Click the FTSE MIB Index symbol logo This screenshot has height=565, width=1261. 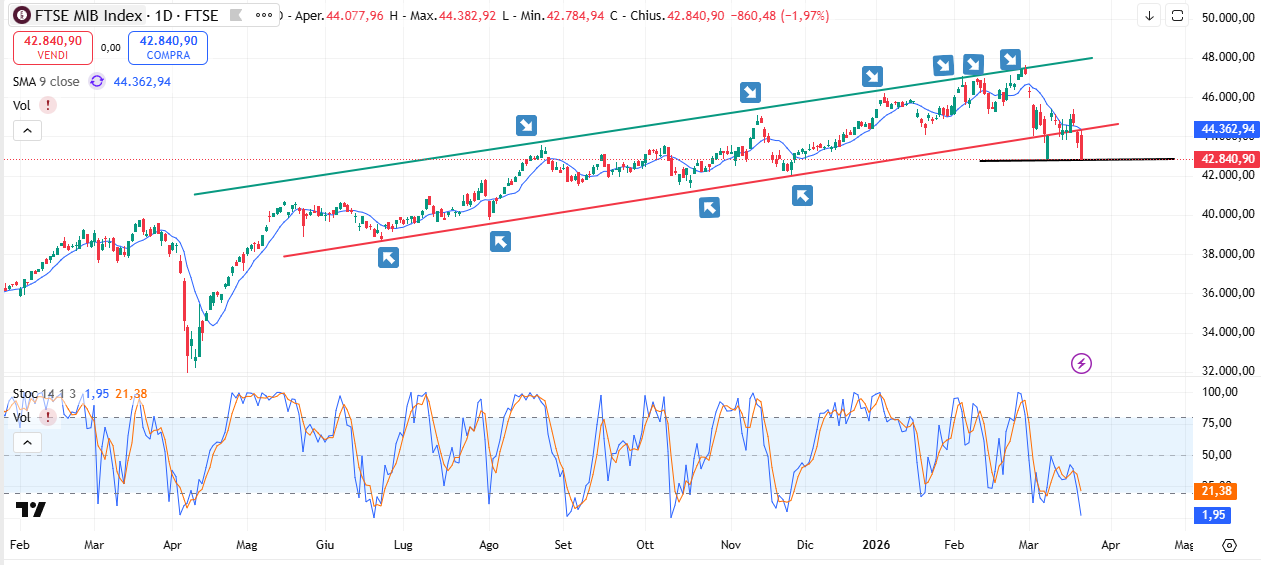(x=21, y=16)
